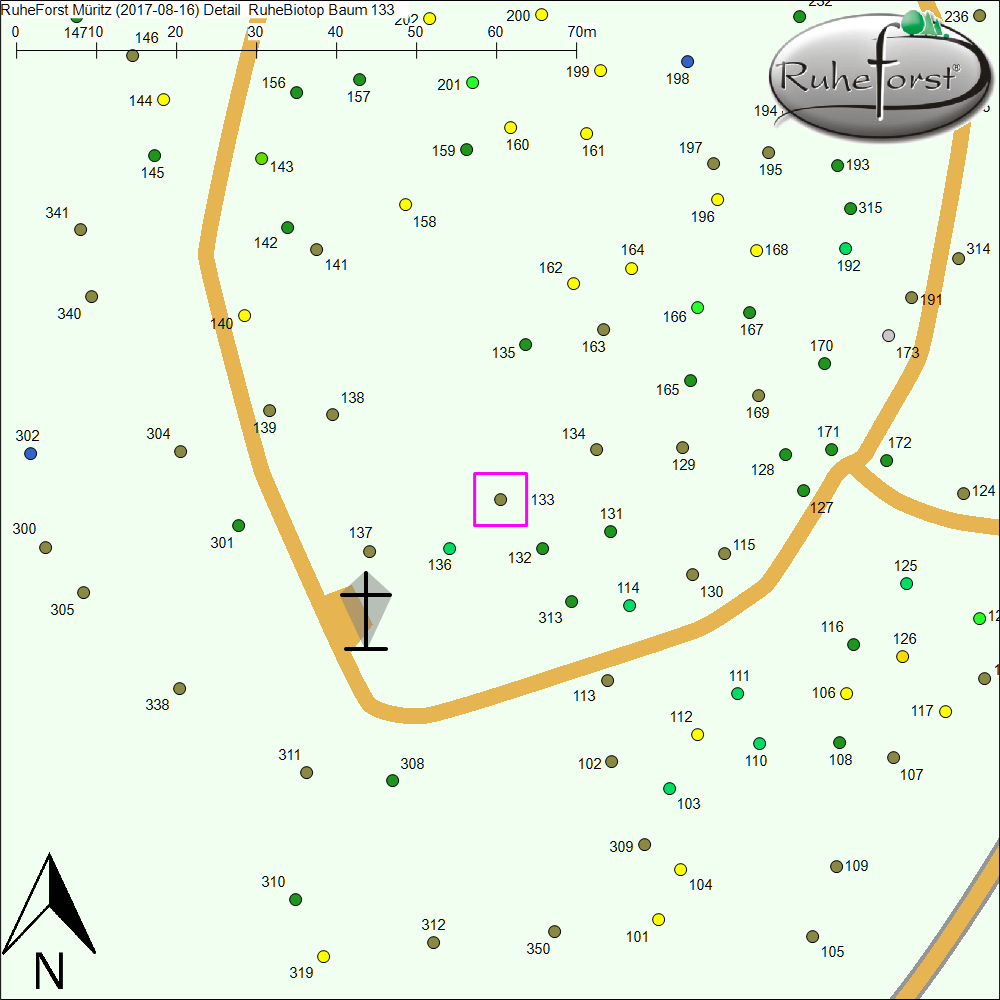This screenshot has height=1000, width=1000.
Task: Click the black cross memorial symbol
Action: [x=366, y=611]
